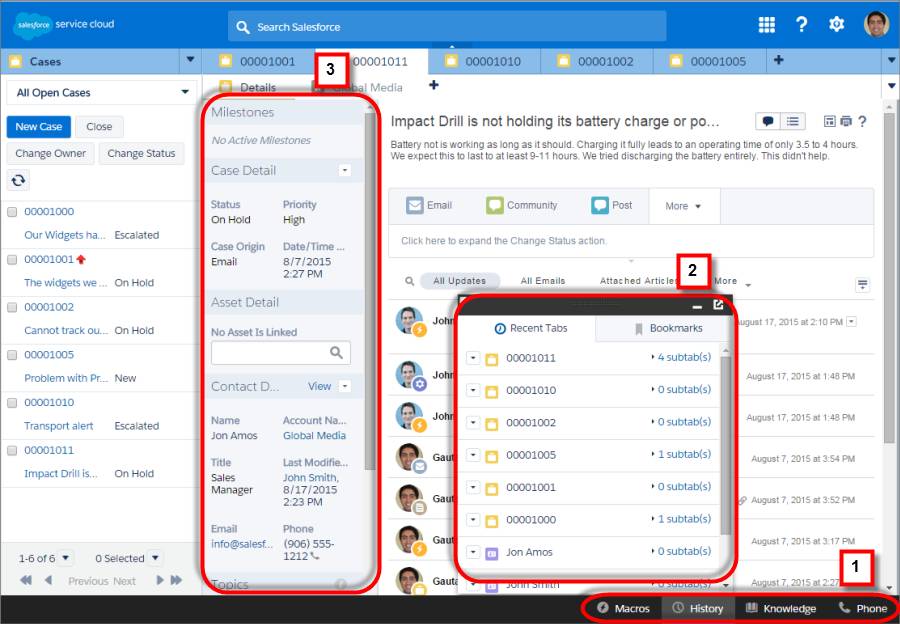Minimize the History widget
900x624 pixels.
coord(697,307)
